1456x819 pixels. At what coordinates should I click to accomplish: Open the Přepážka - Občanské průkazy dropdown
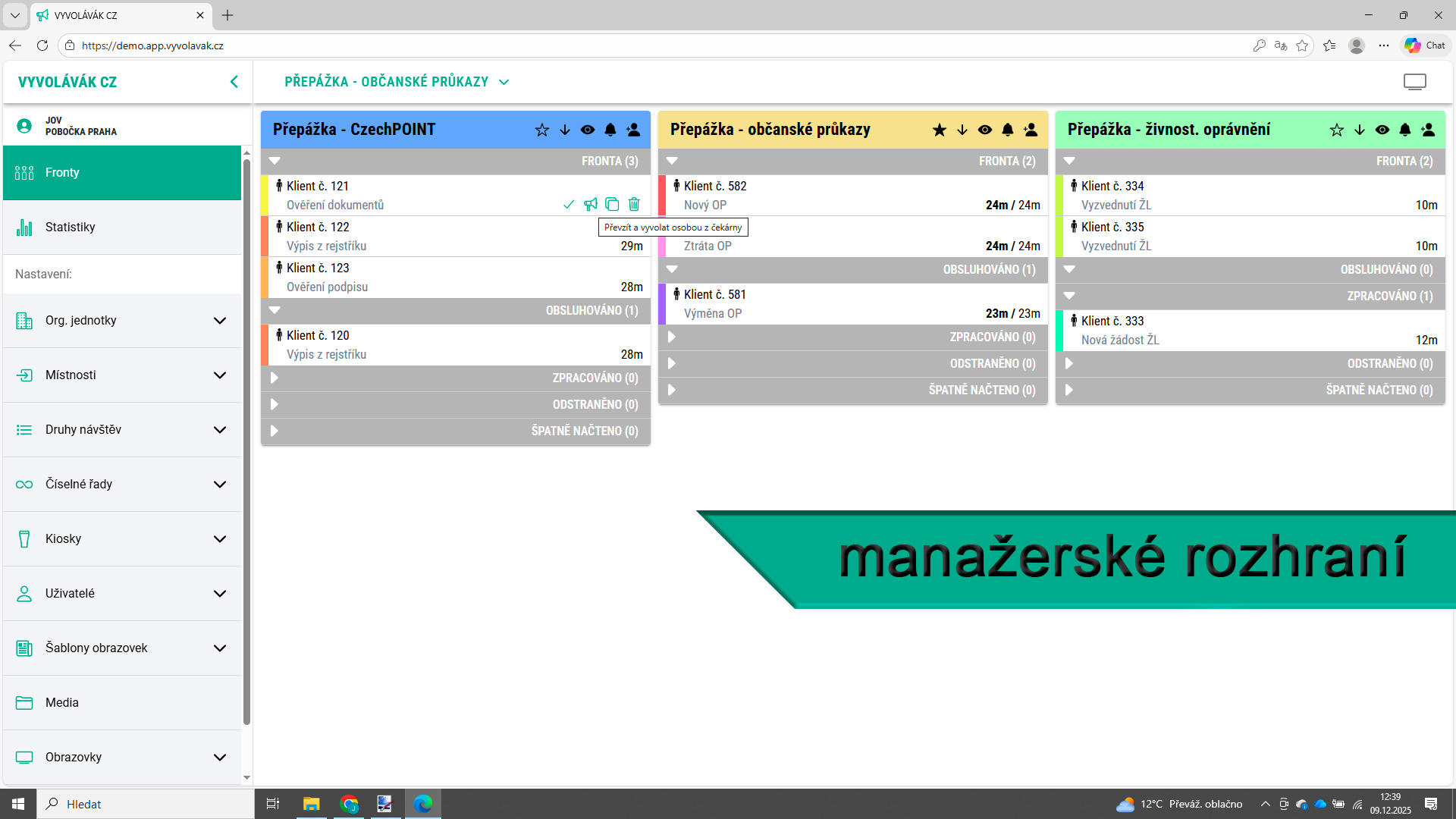[397, 82]
